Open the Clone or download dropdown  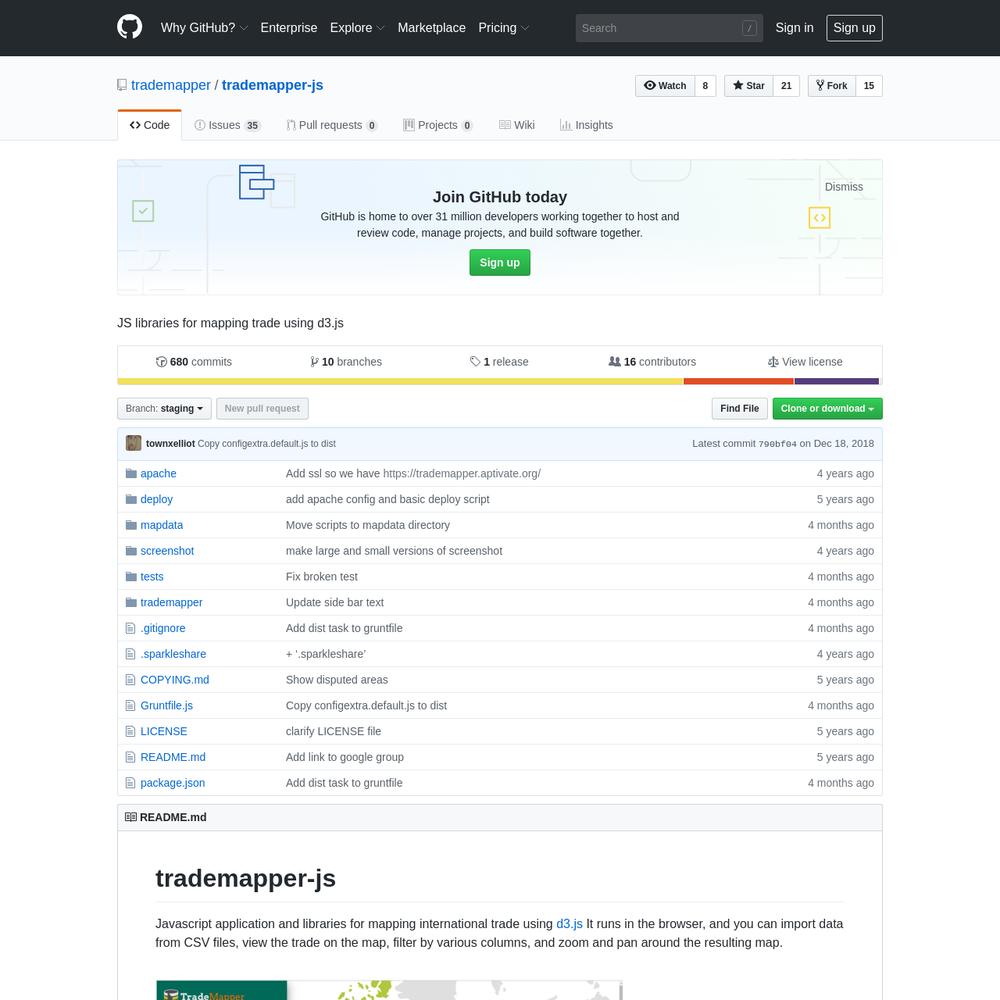pyautogui.click(x=827, y=408)
